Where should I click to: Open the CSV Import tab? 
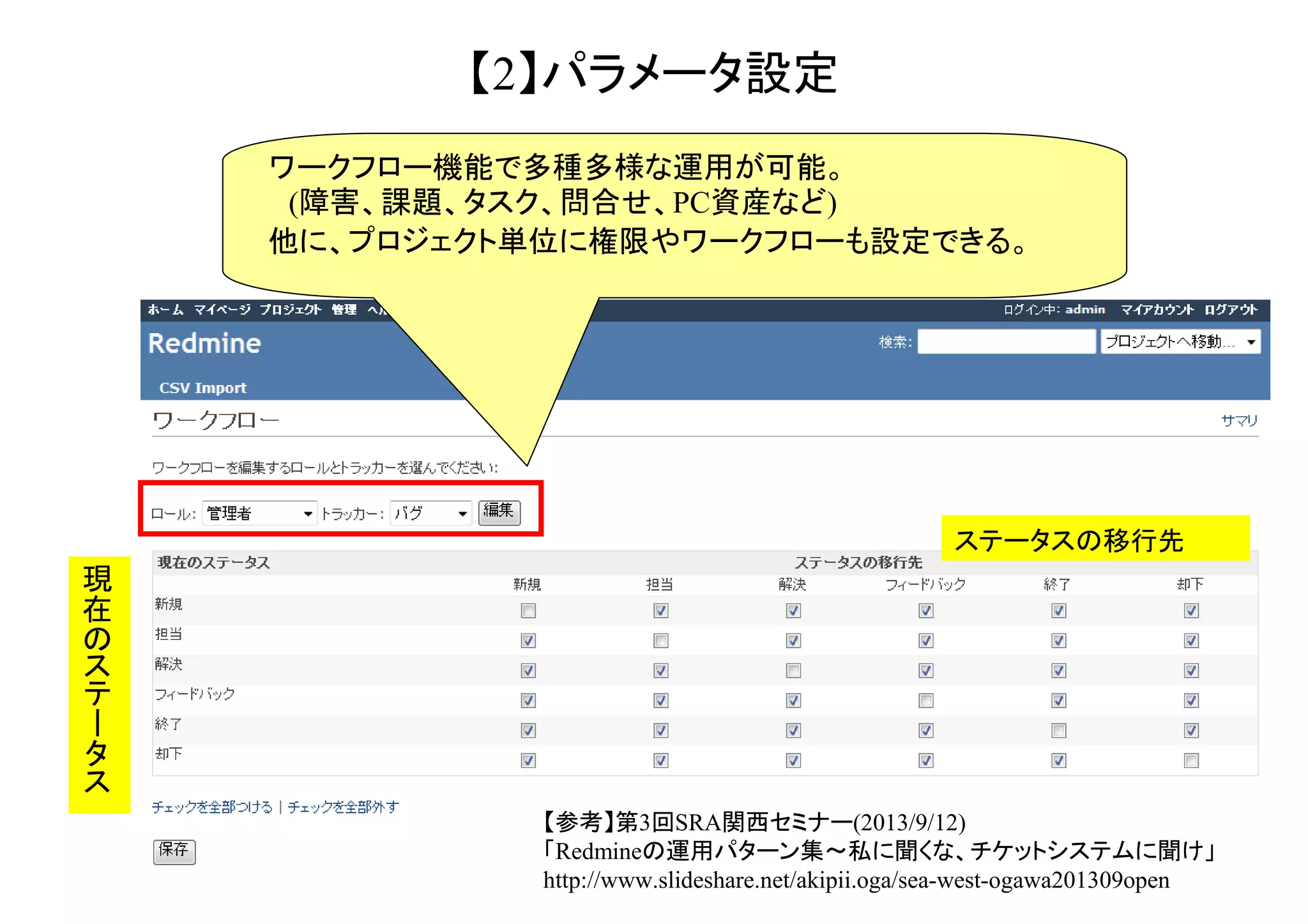tap(202, 388)
